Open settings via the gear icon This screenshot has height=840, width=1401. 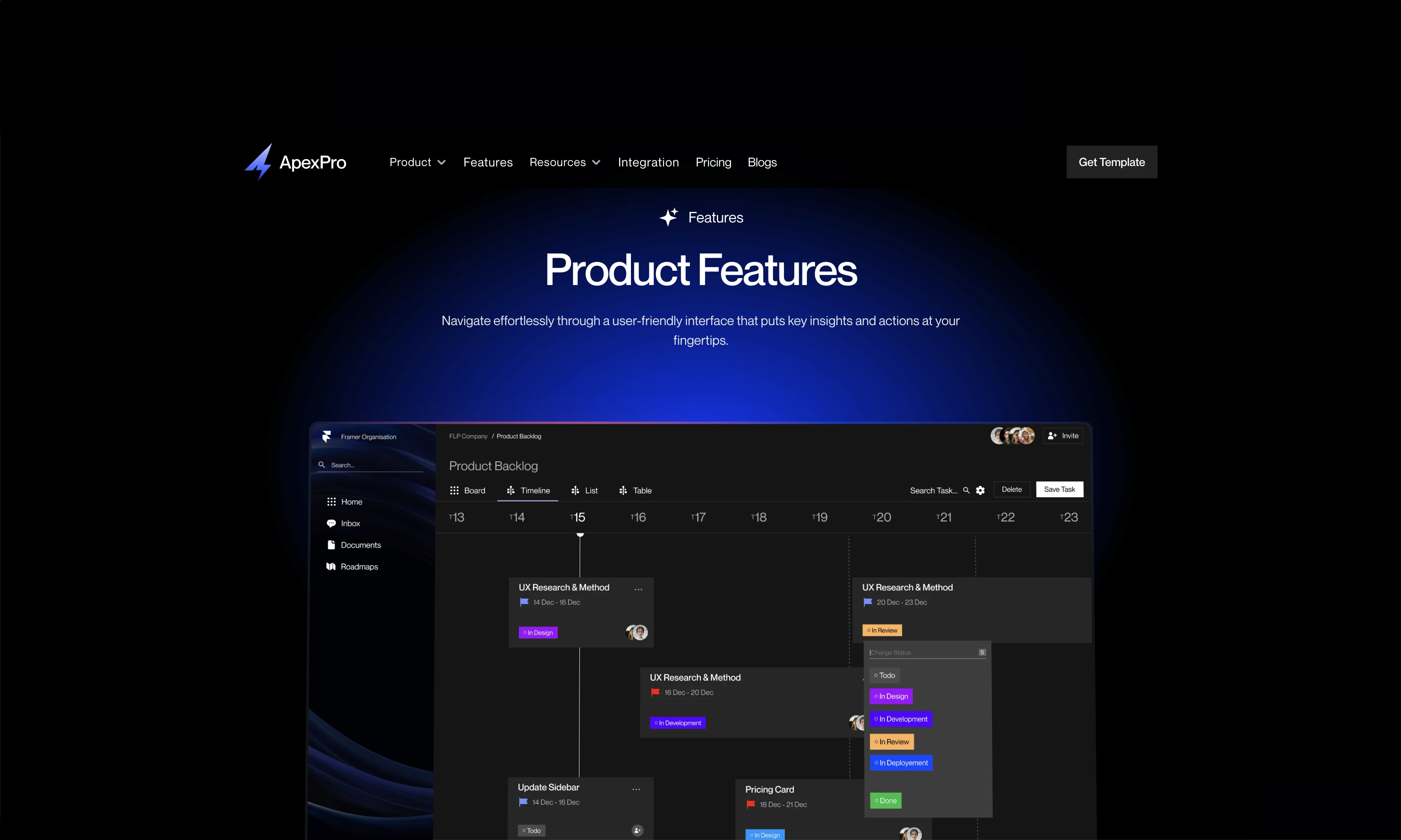click(980, 491)
